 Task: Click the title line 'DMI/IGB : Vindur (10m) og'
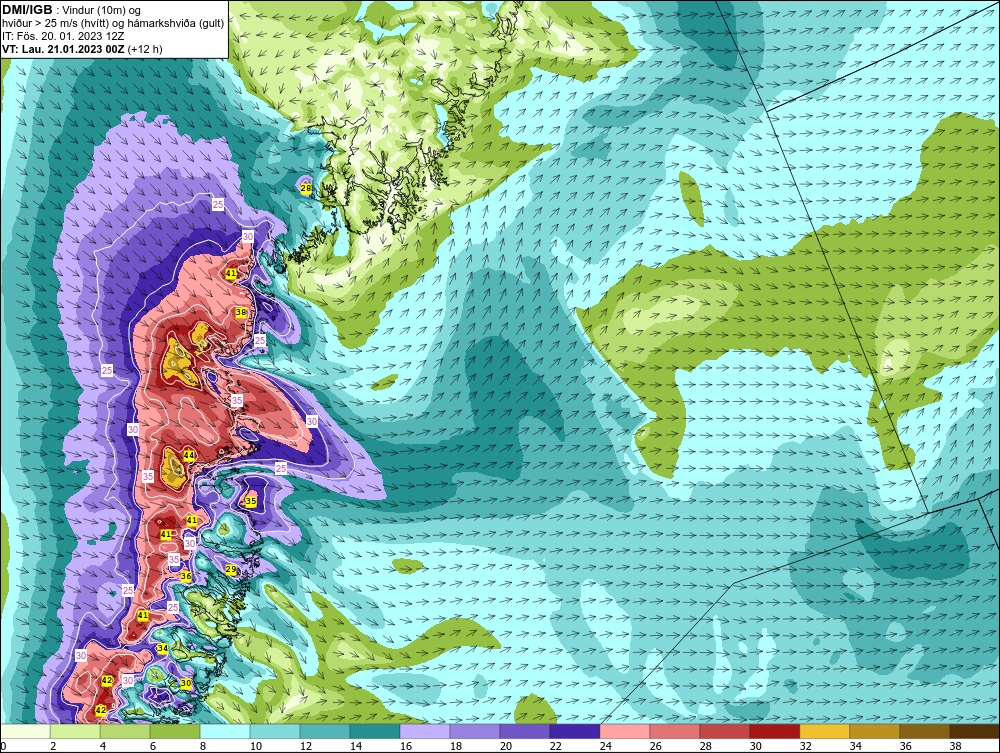tap(72, 10)
